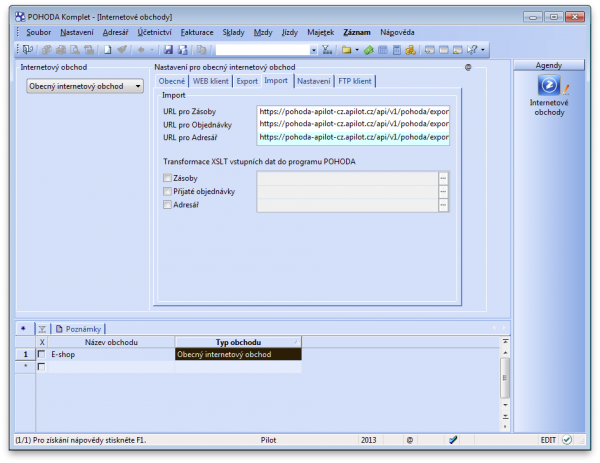Click the first panel layout toolbar icon

pyautogui.click(x=429, y=50)
